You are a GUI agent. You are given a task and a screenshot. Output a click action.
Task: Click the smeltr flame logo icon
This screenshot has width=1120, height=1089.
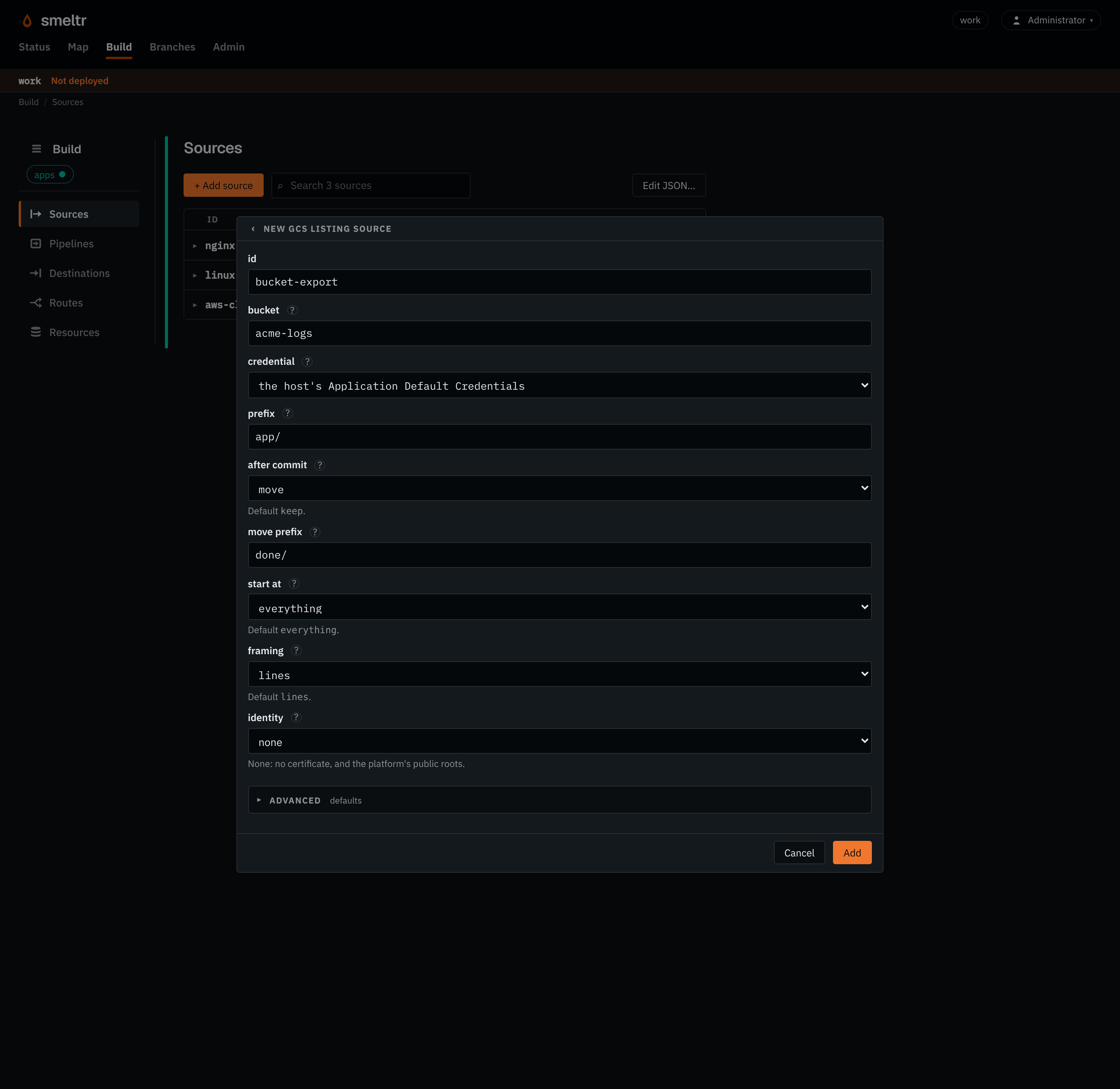pyautogui.click(x=27, y=21)
